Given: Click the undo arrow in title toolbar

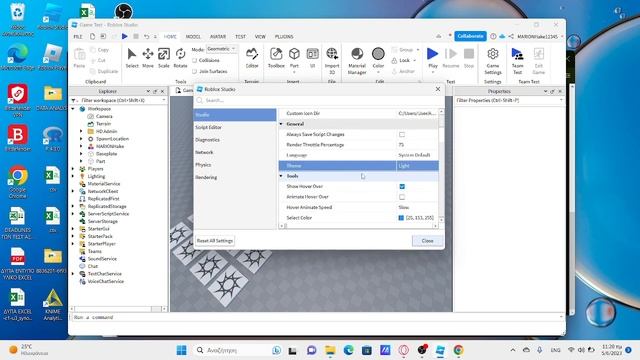Looking at the screenshot, I should pos(146,36).
